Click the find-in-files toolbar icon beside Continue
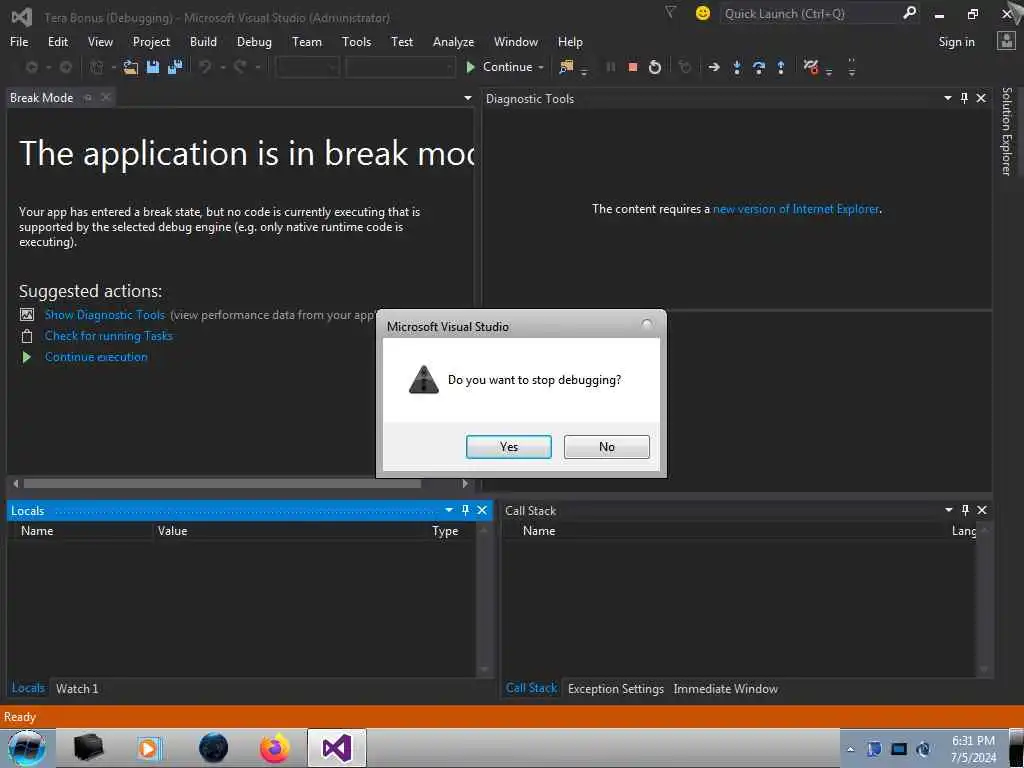The image size is (1024, 768). tap(566, 67)
